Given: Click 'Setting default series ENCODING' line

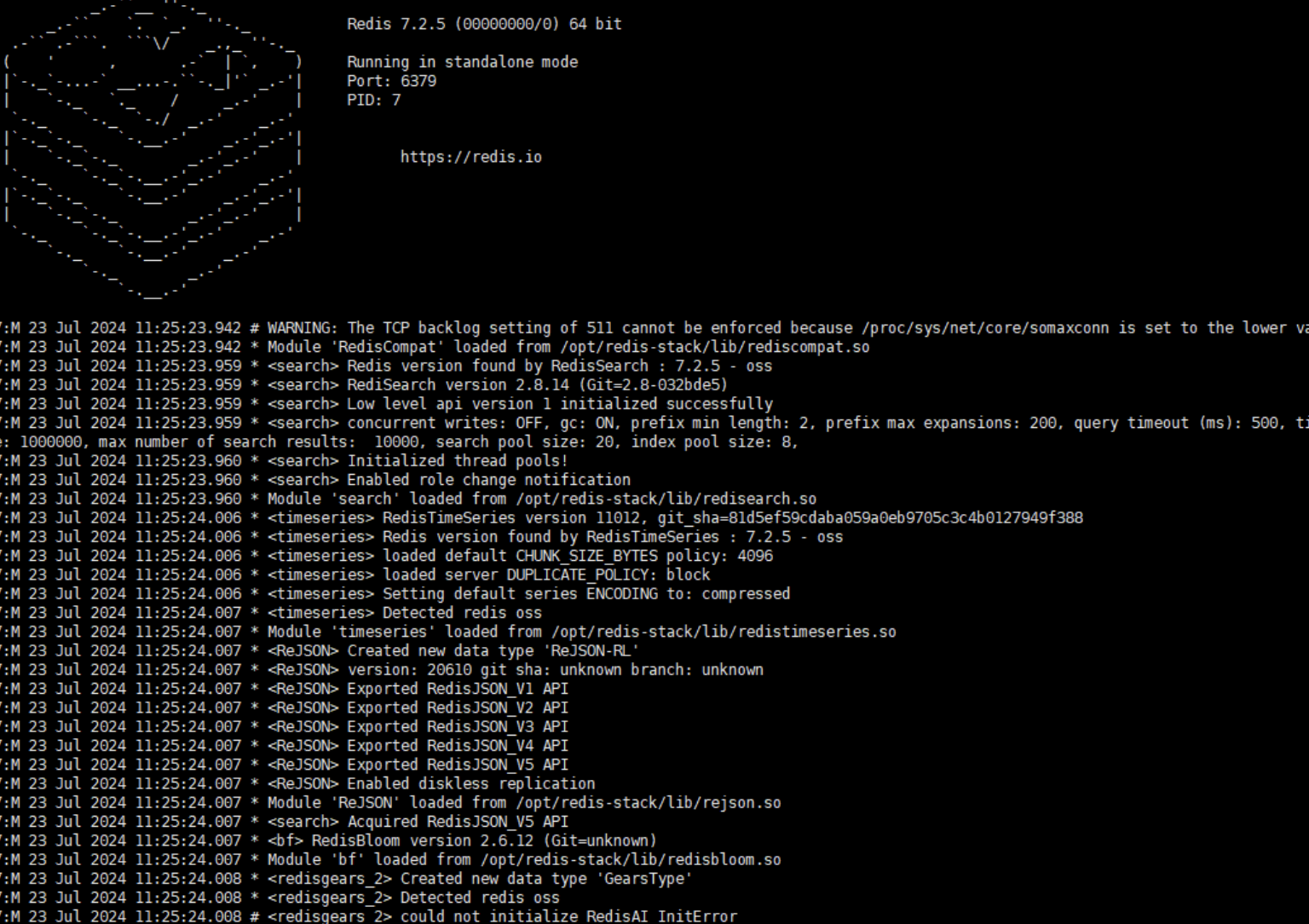Looking at the screenshot, I should (395, 593).
